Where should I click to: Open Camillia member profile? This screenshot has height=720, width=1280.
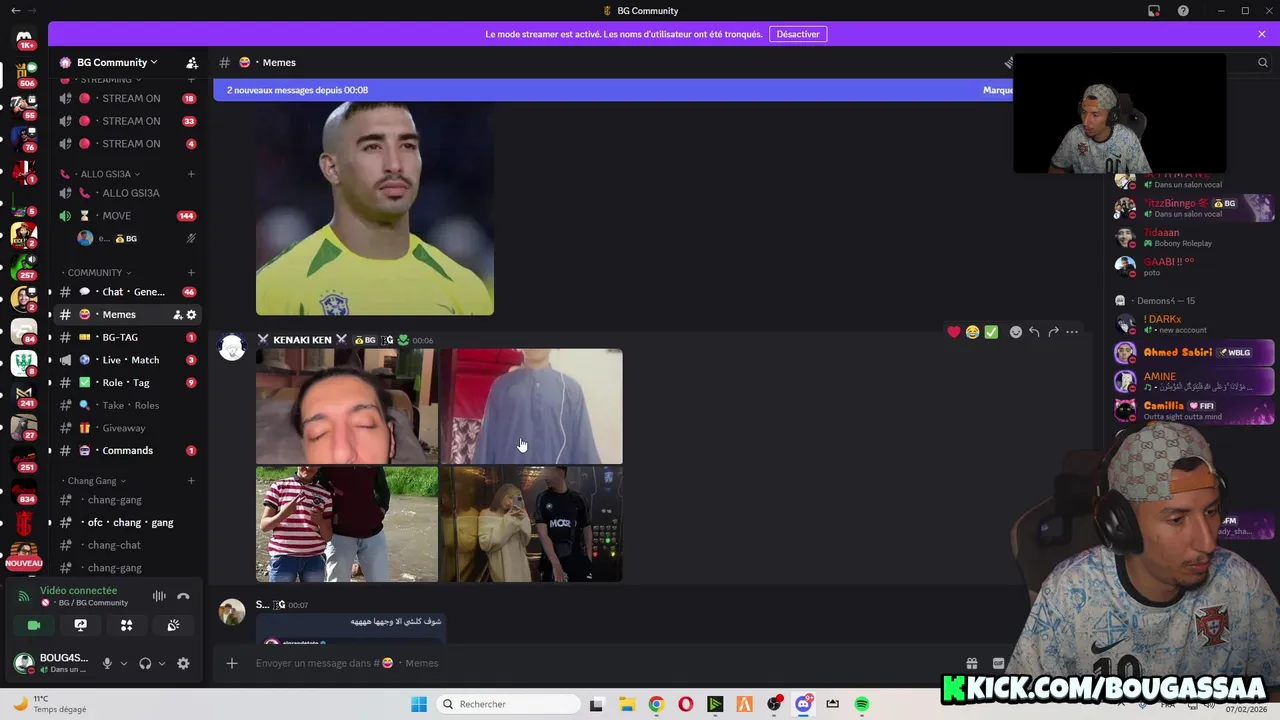[x=1194, y=410]
